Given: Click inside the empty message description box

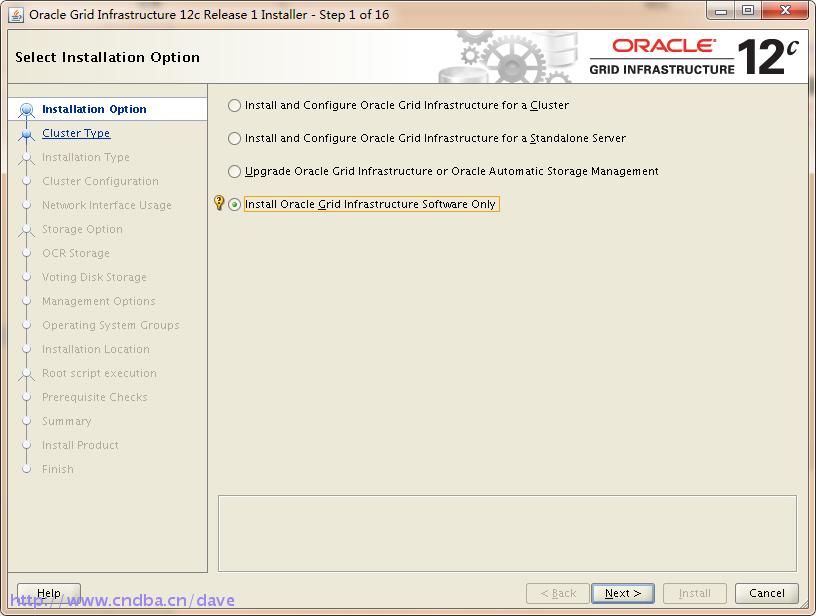Looking at the screenshot, I should pyautogui.click(x=507, y=533).
